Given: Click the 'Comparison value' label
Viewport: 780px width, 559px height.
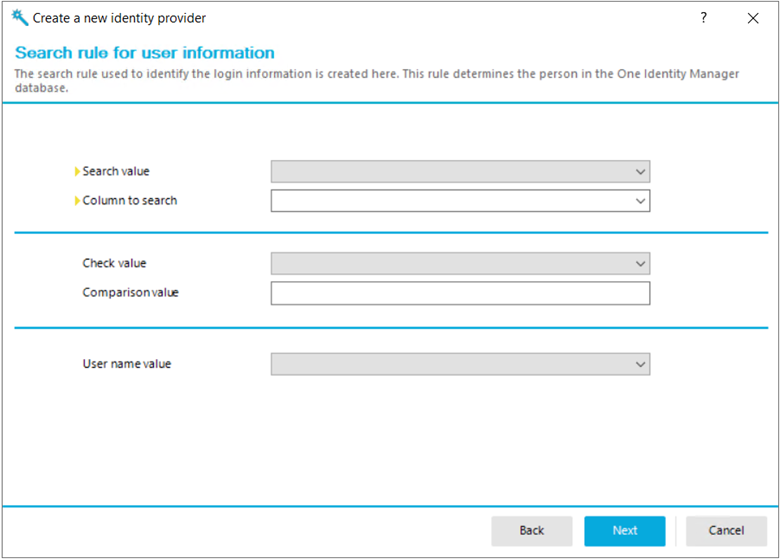Looking at the screenshot, I should (130, 292).
